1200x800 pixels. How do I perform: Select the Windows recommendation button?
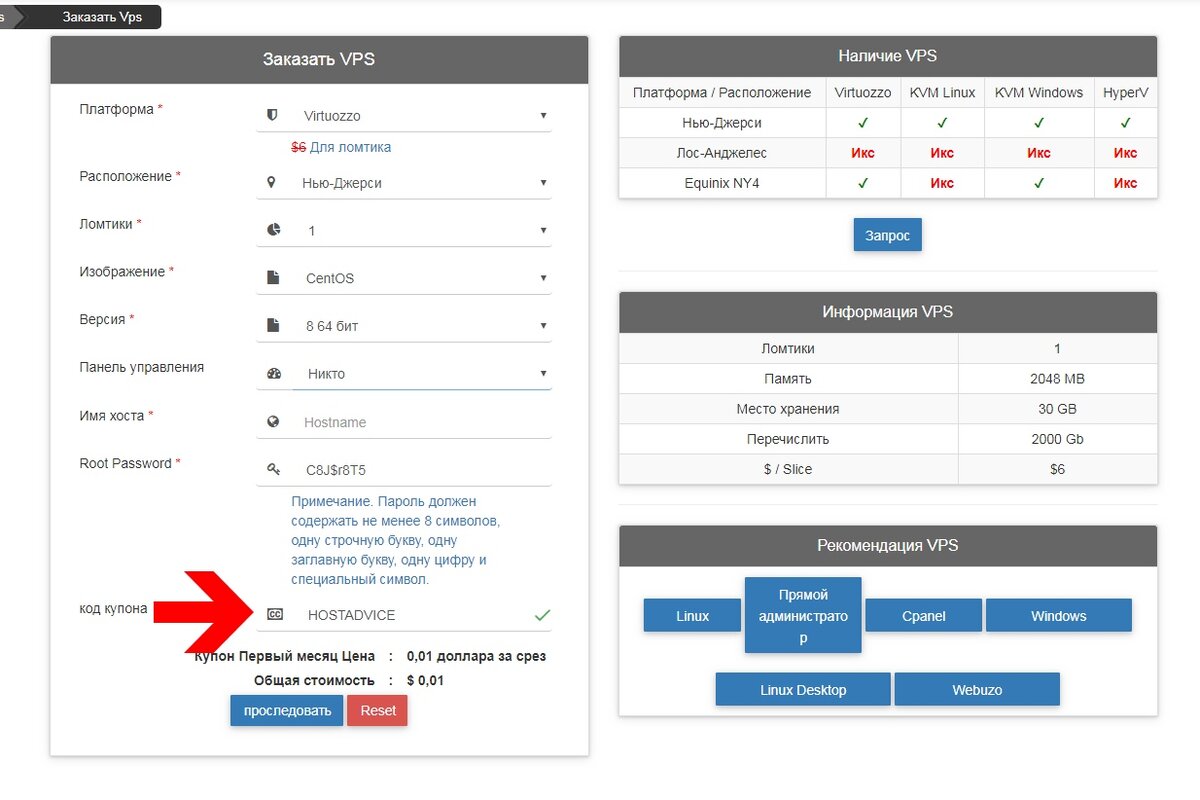(x=1059, y=615)
